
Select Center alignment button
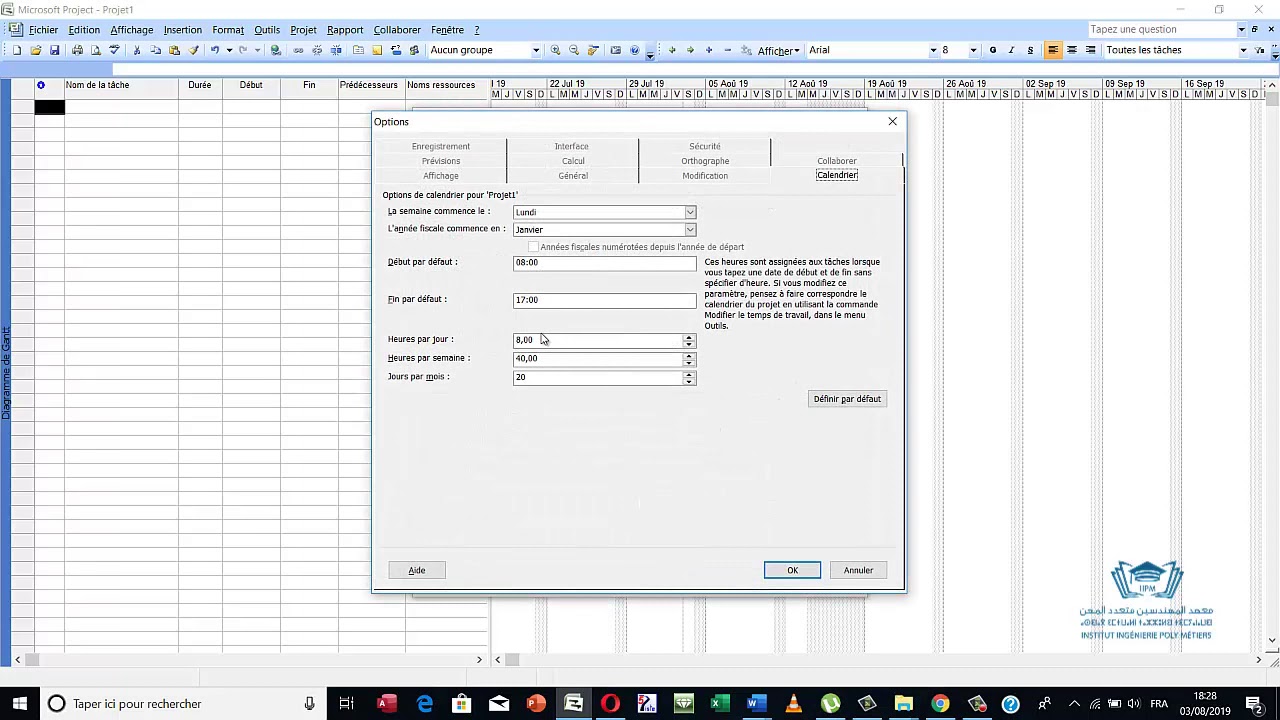1072,50
